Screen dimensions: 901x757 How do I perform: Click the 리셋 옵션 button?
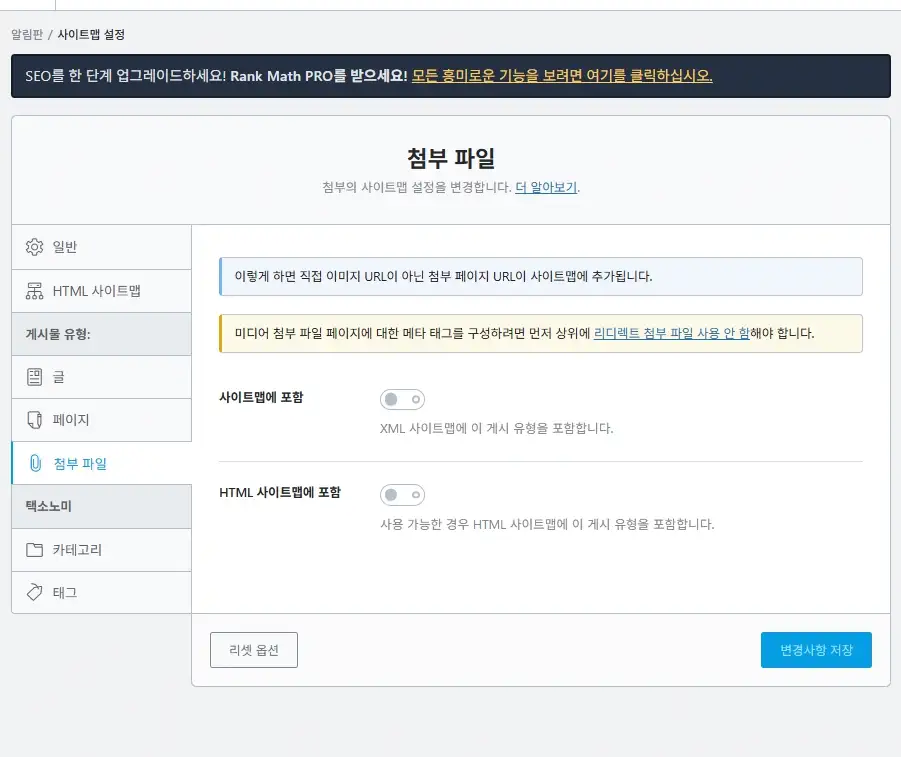254,650
